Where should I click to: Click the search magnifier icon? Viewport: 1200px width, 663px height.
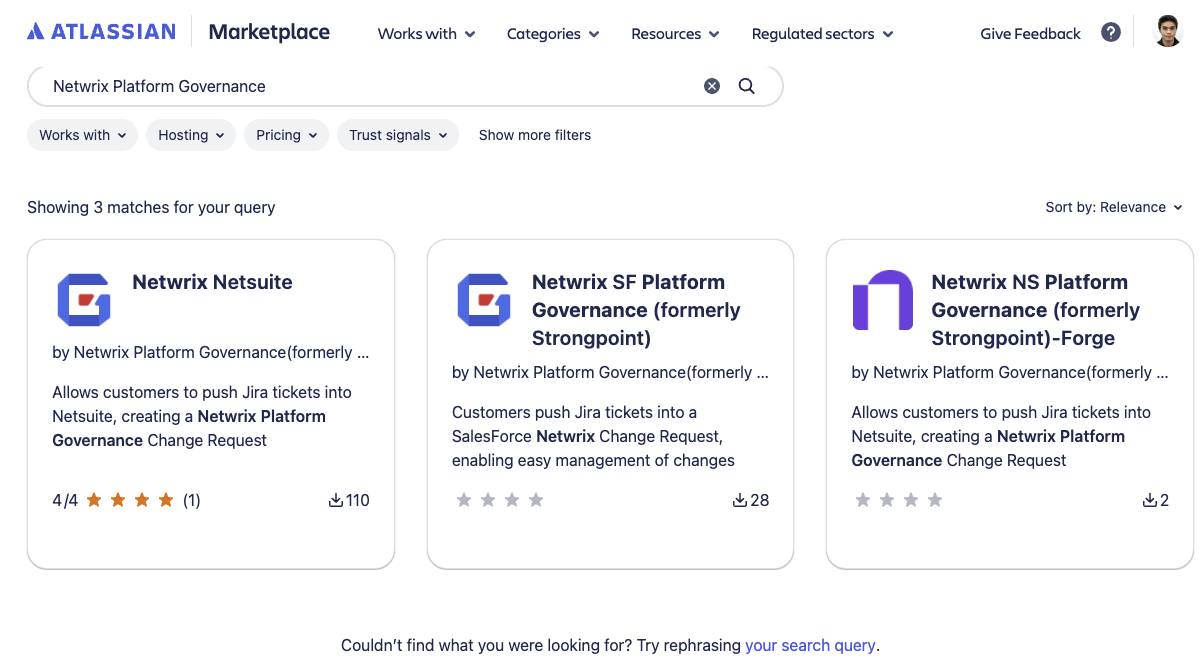746,86
